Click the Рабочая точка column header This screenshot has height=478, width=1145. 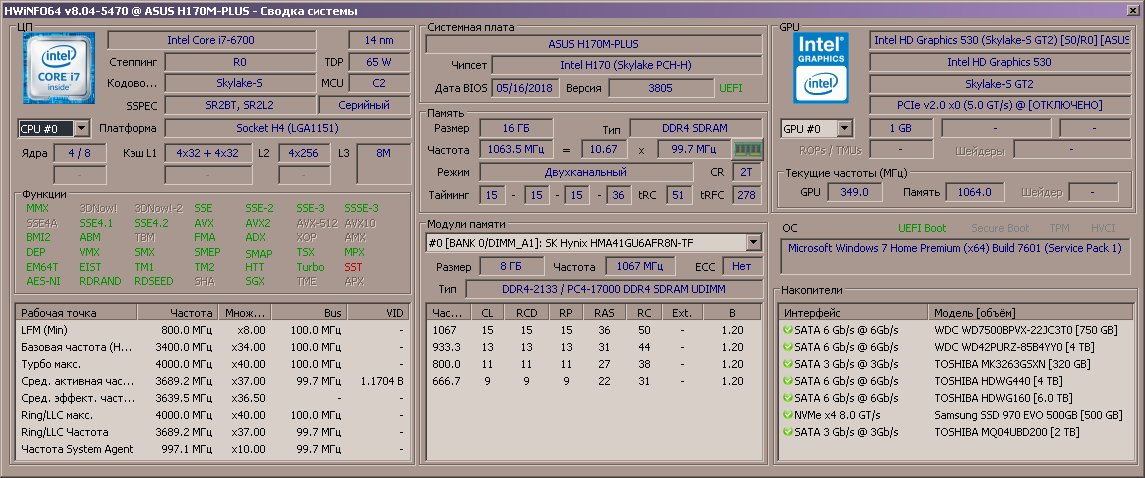pyautogui.click(x=75, y=312)
